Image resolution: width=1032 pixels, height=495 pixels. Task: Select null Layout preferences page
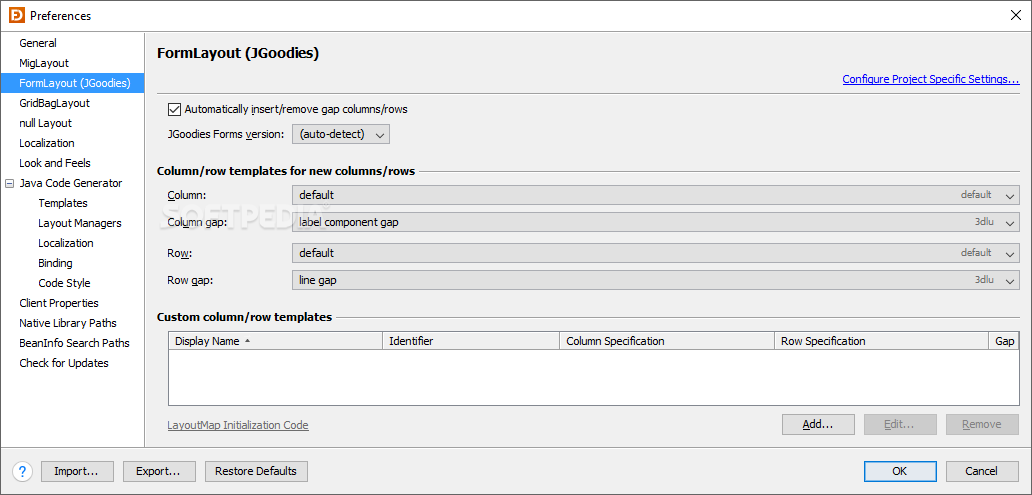coord(45,123)
